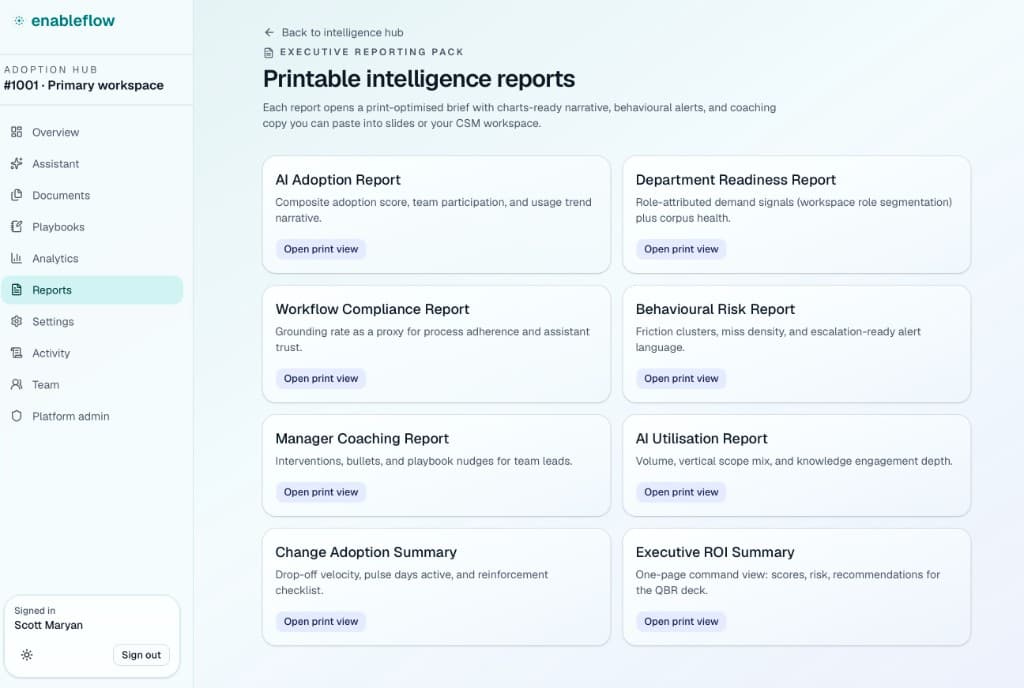
Task: Click the back arrow icon
Action: 269,32
